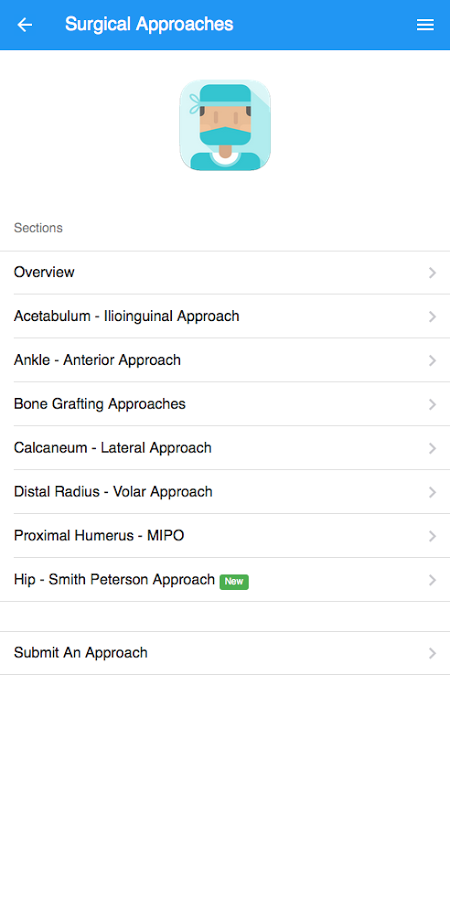Viewport: 450px width, 900px height.
Task: Open Ankle - Anterior Approach
Action: [225, 360]
